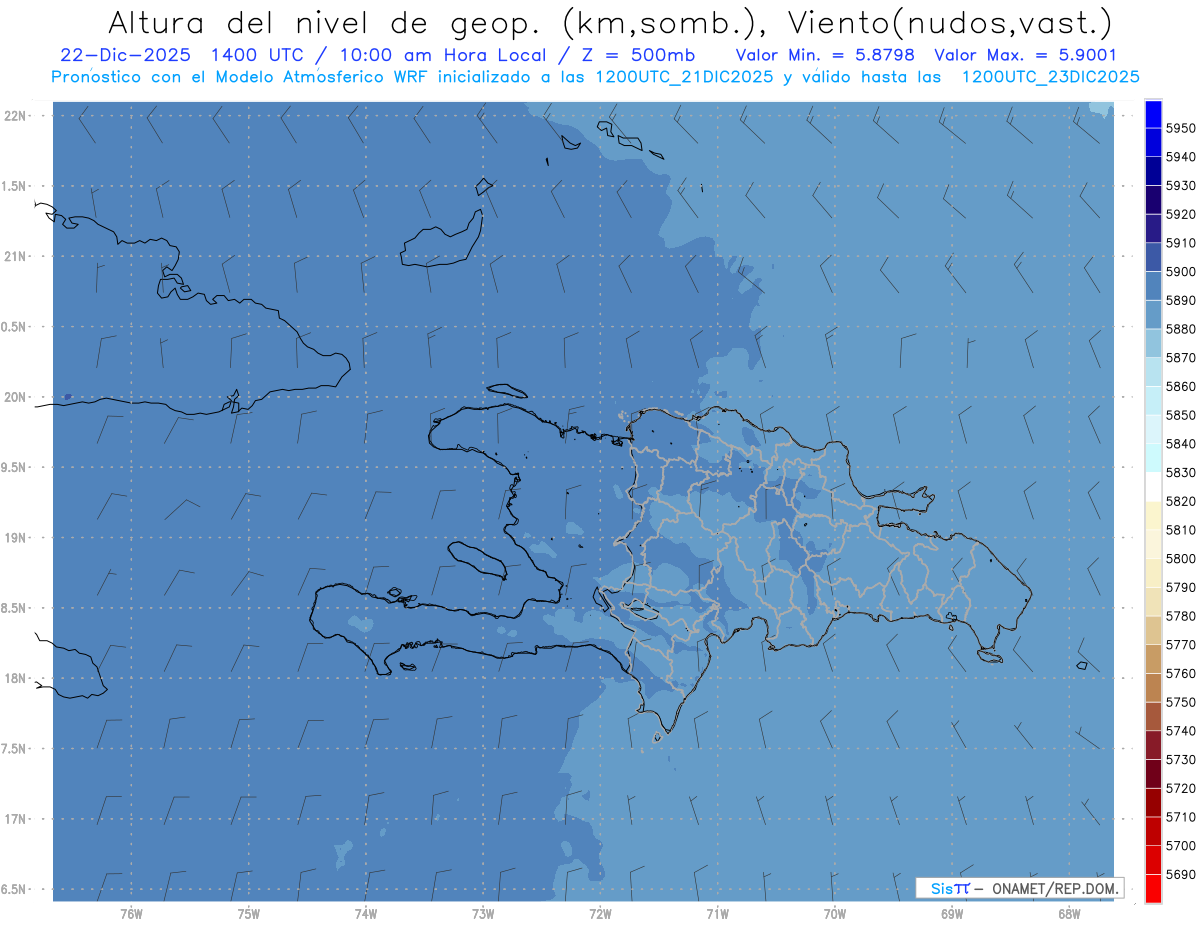Click the '5950' colorbar value

(x=1181, y=128)
